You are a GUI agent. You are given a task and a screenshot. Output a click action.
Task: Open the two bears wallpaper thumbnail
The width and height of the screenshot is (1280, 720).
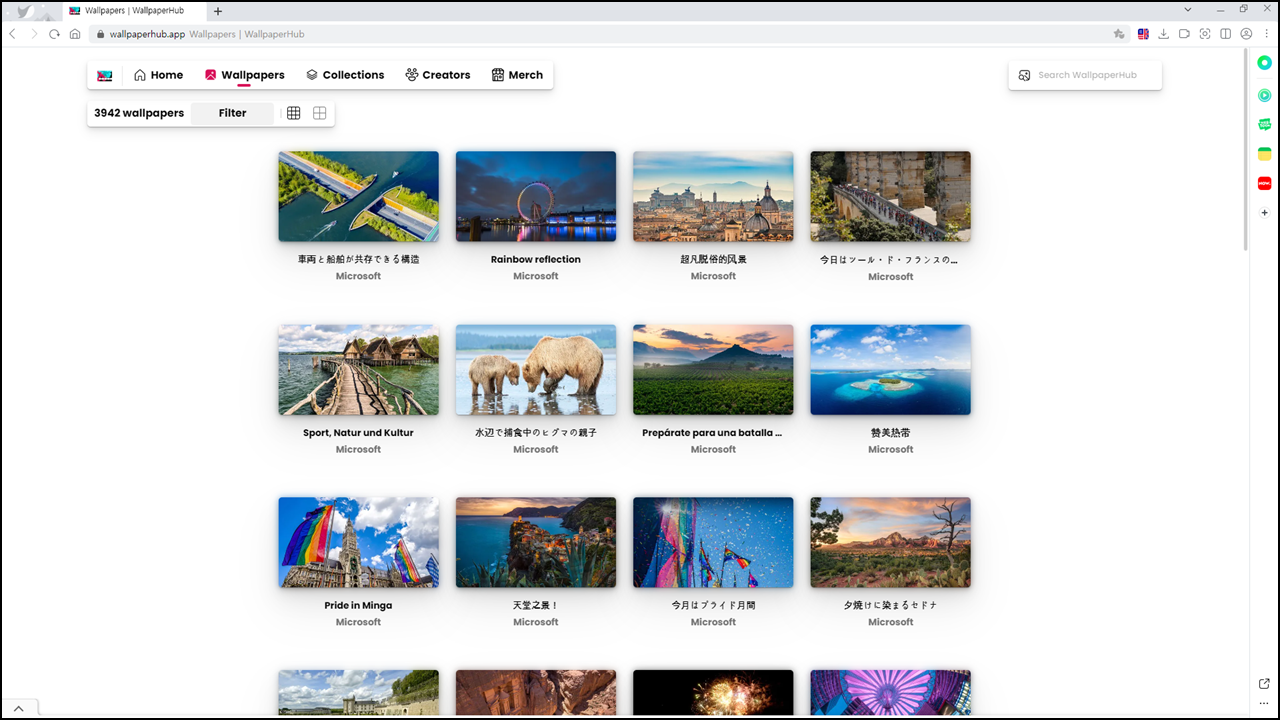pyautogui.click(x=536, y=369)
